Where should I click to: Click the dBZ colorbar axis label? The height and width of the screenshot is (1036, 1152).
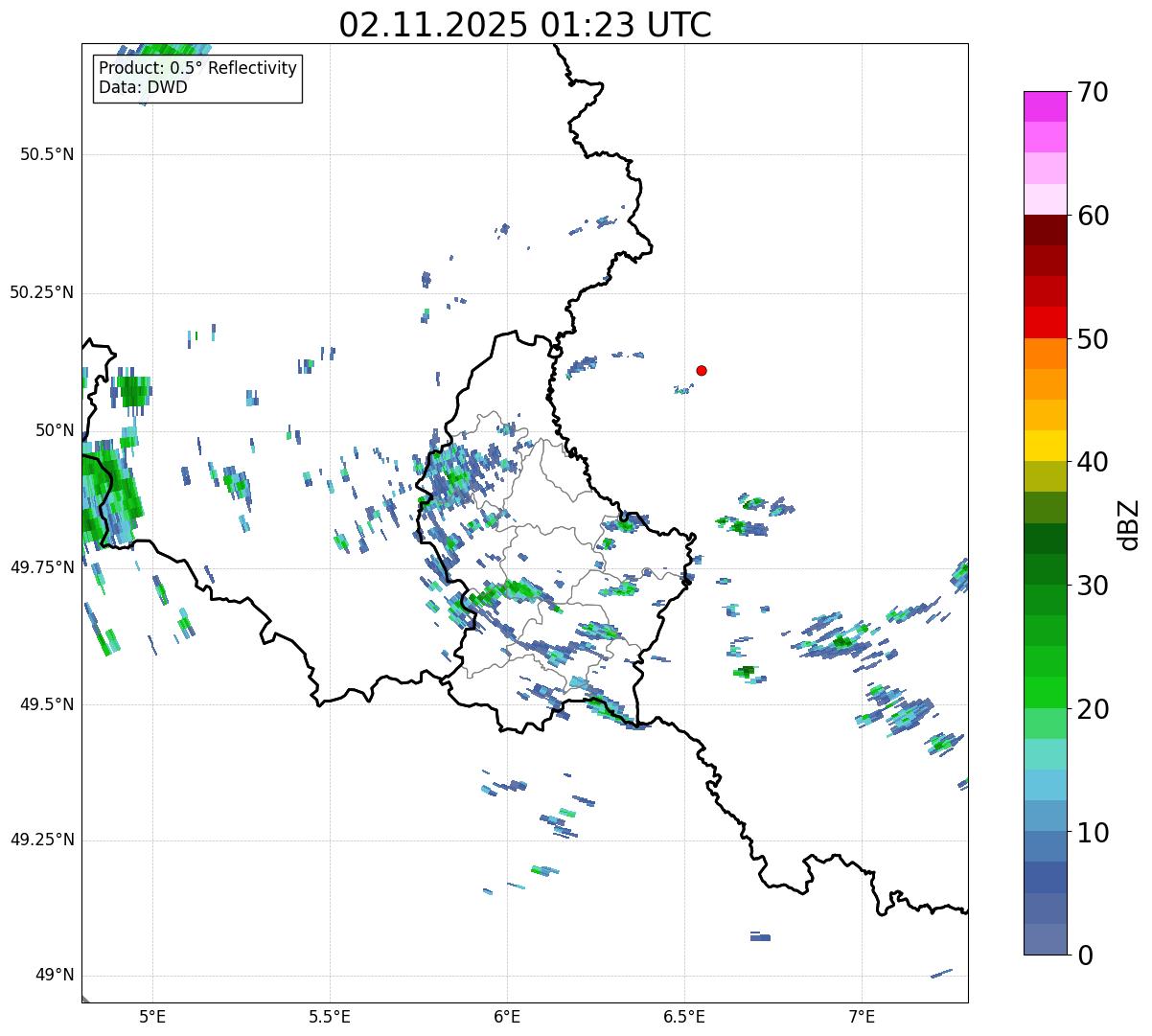[x=1130, y=524]
